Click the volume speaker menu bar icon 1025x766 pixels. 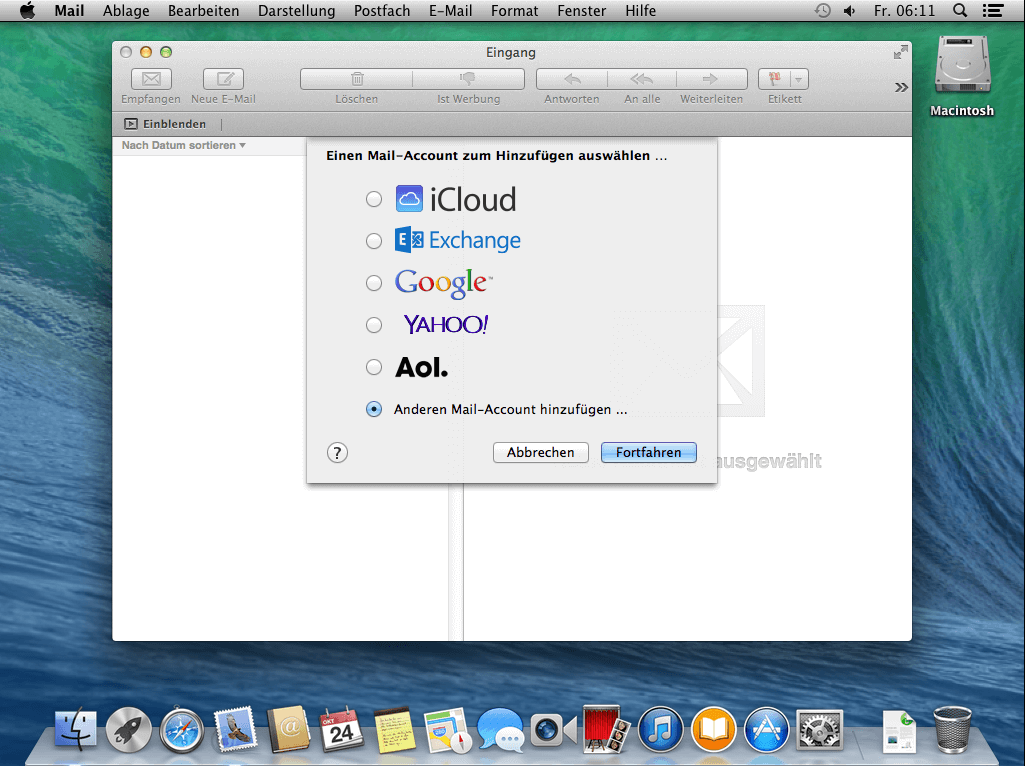[850, 10]
